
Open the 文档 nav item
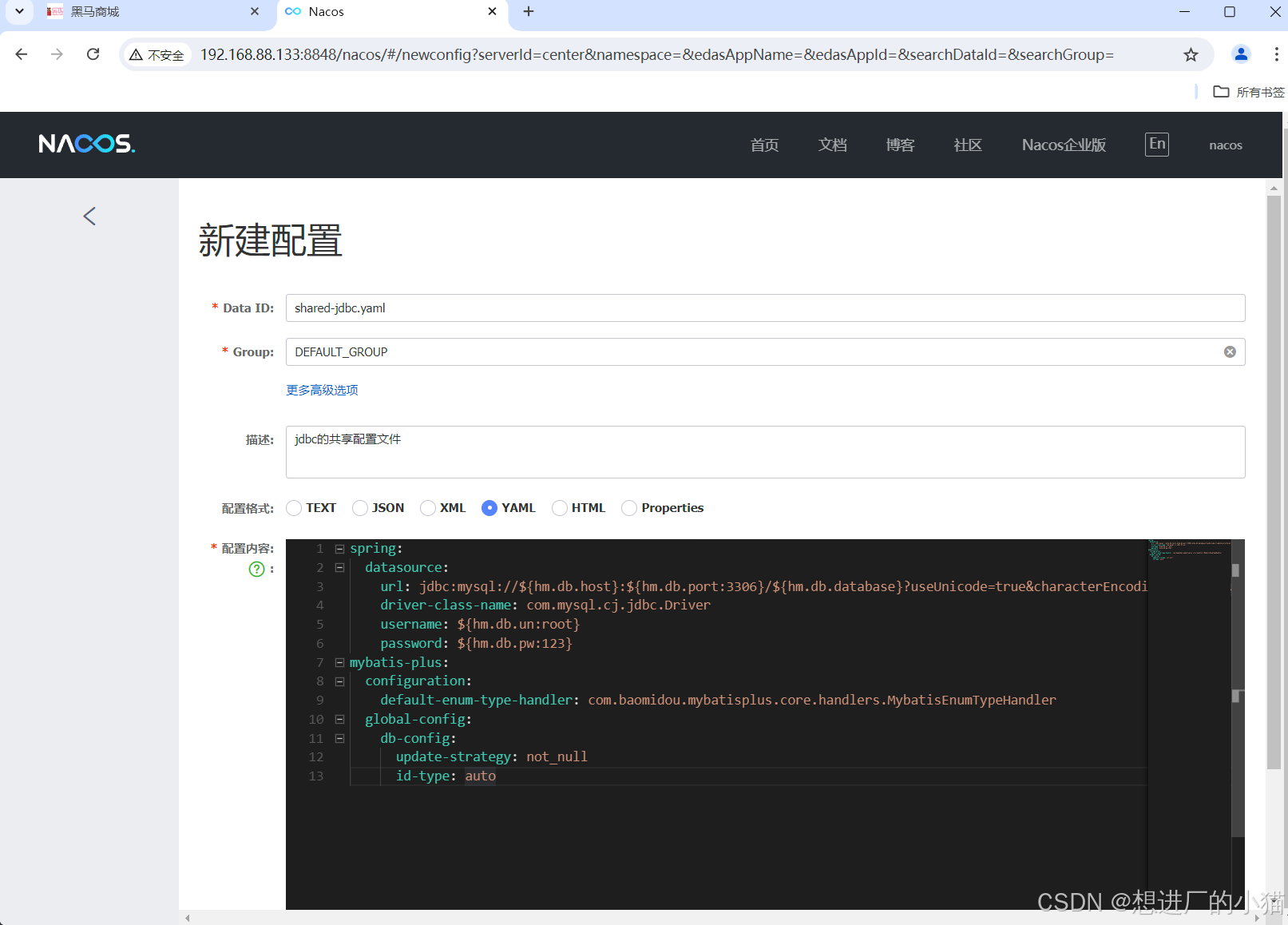pyautogui.click(x=832, y=145)
